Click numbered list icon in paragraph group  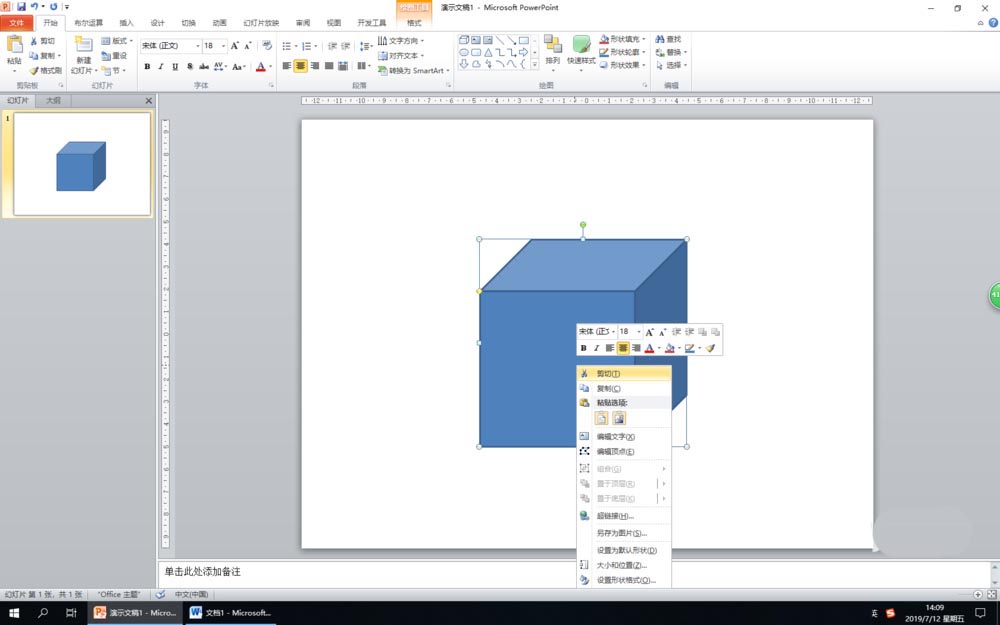pos(307,46)
